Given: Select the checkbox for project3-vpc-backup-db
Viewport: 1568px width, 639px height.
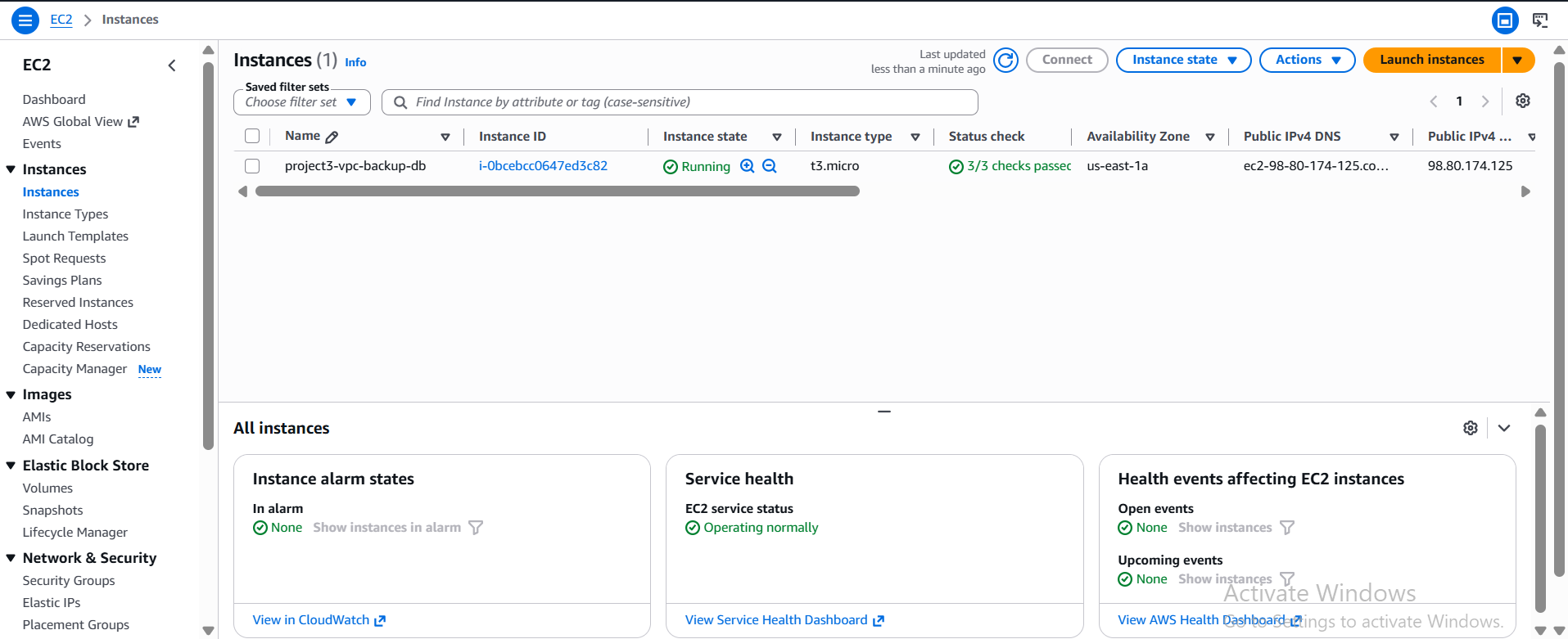Looking at the screenshot, I should (x=252, y=166).
